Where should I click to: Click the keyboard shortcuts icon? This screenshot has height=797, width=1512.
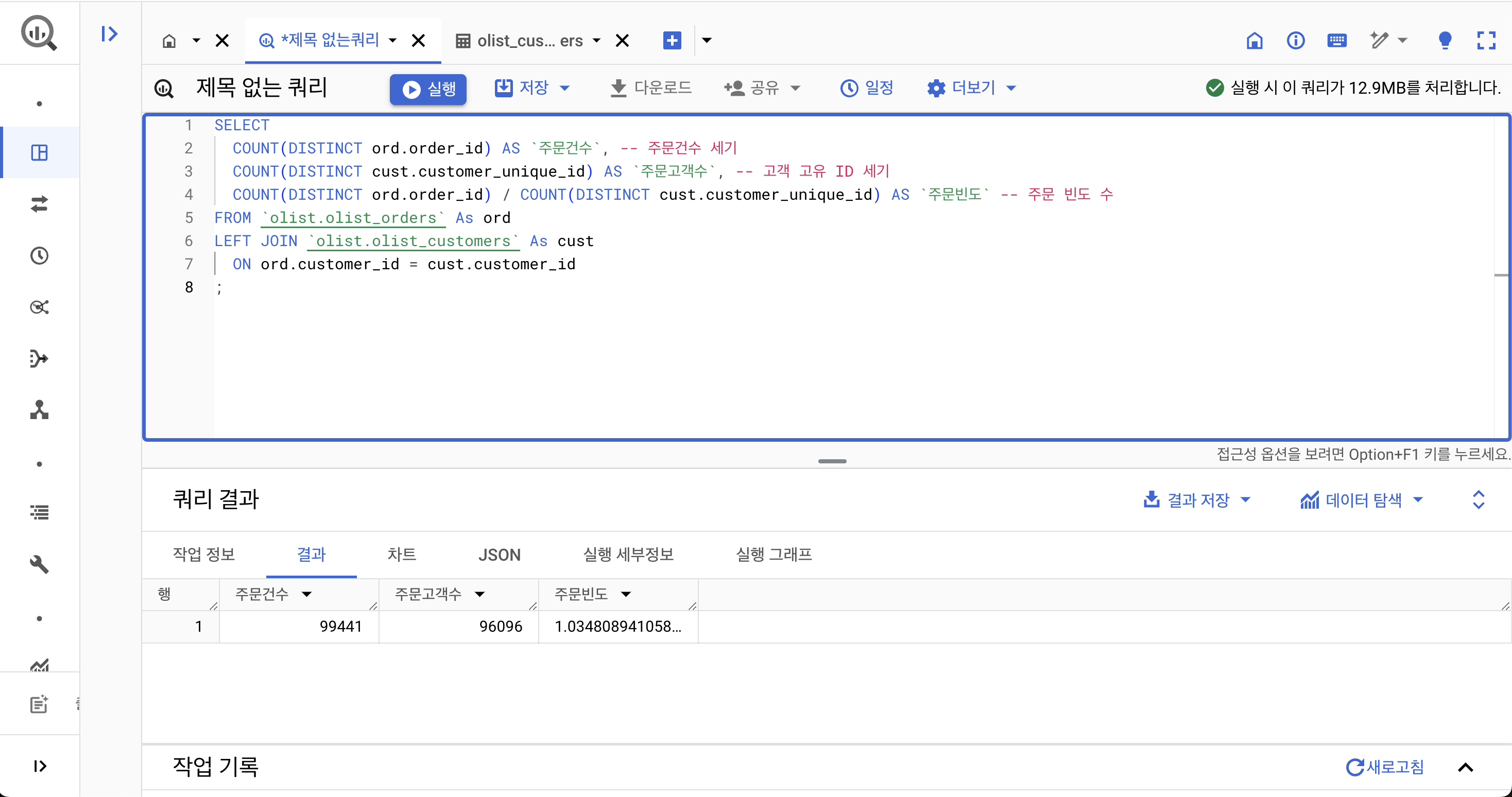(x=1336, y=41)
